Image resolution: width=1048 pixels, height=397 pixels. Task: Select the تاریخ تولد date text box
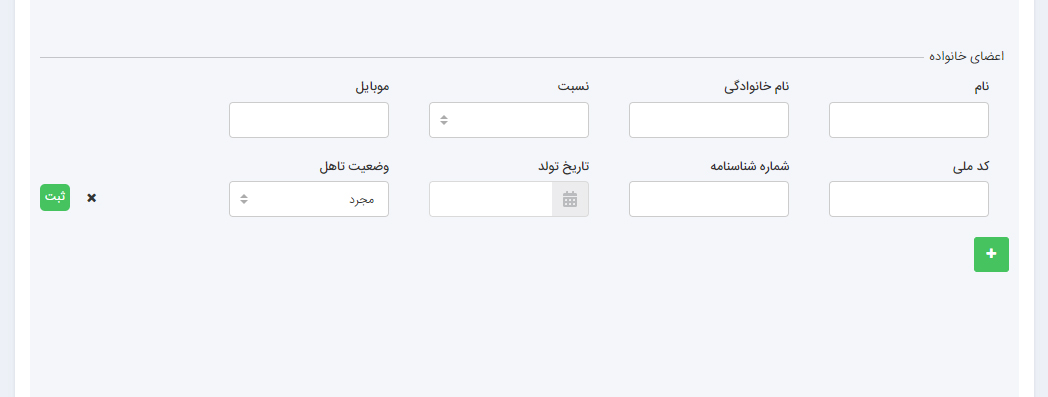[491, 199]
